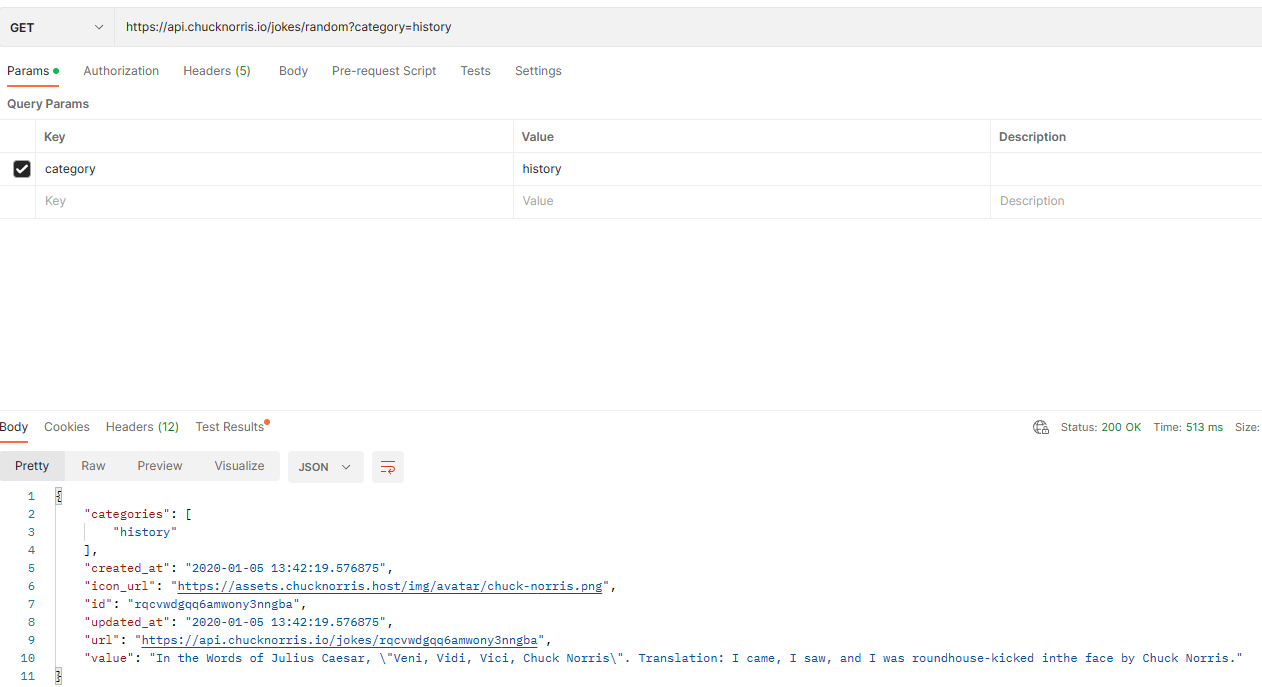
Task: Open the Authorization tab
Action: 121,71
